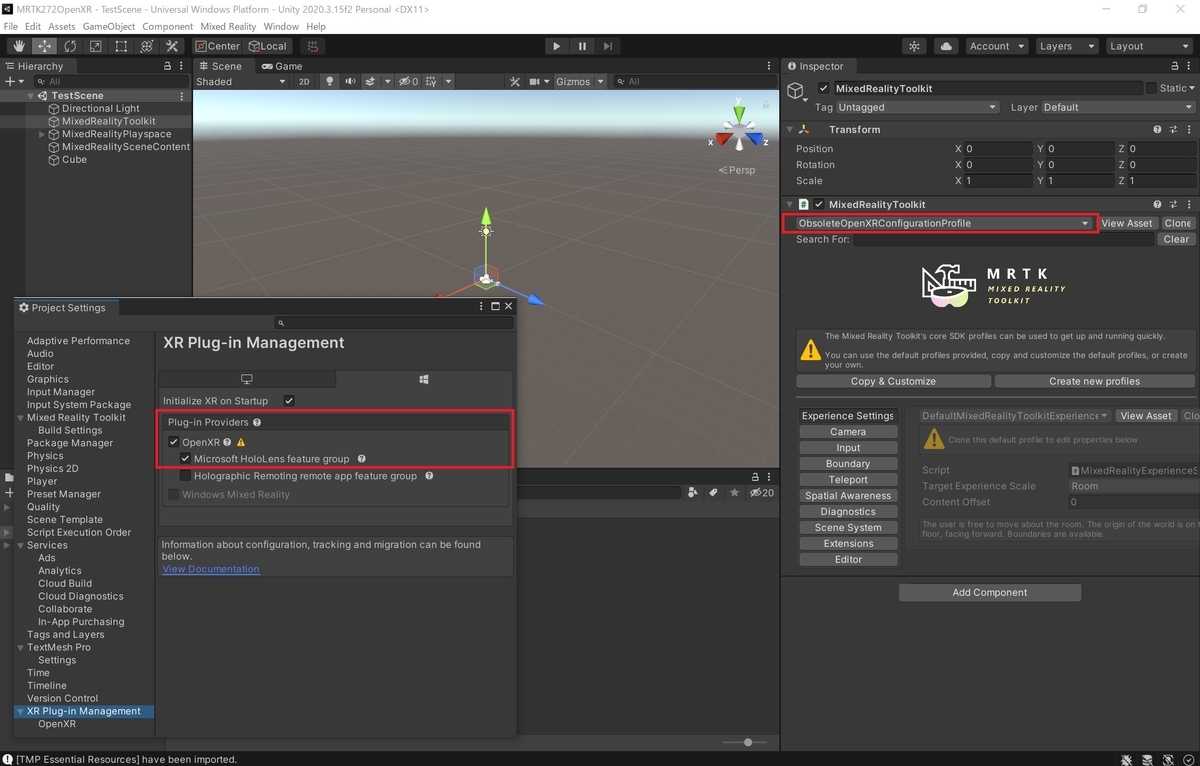Click the Position X value field
This screenshot has width=1200, height=766.
(998, 149)
